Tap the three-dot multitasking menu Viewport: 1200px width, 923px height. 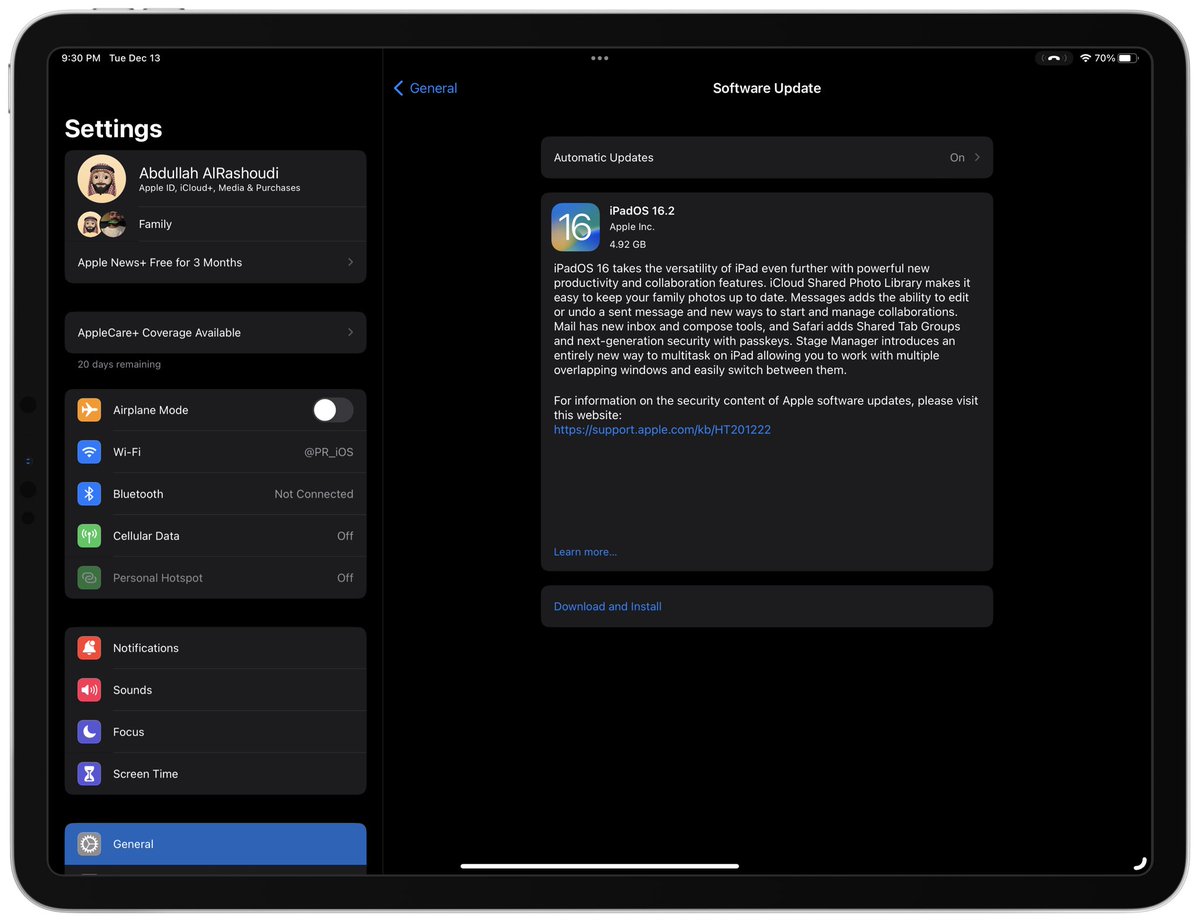(599, 58)
